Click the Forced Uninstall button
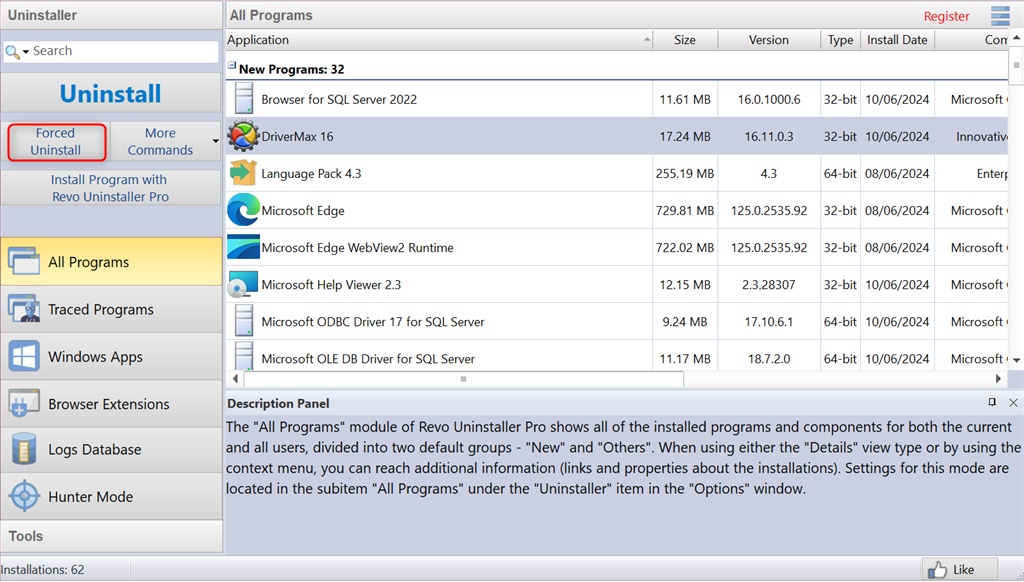This screenshot has width=1024, height=582. point(56,141)
